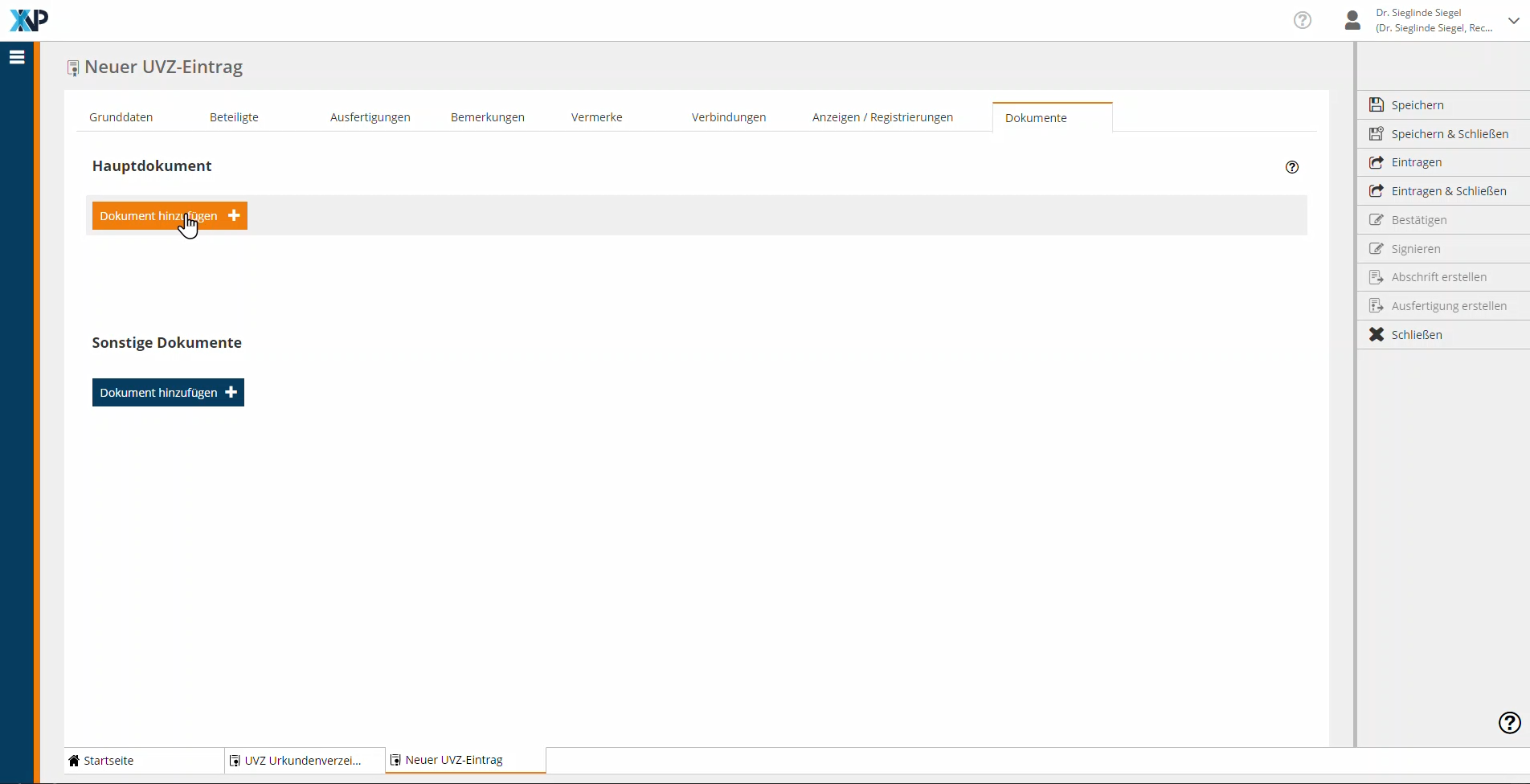Click the user profile avatar icon

(1352, 20)
